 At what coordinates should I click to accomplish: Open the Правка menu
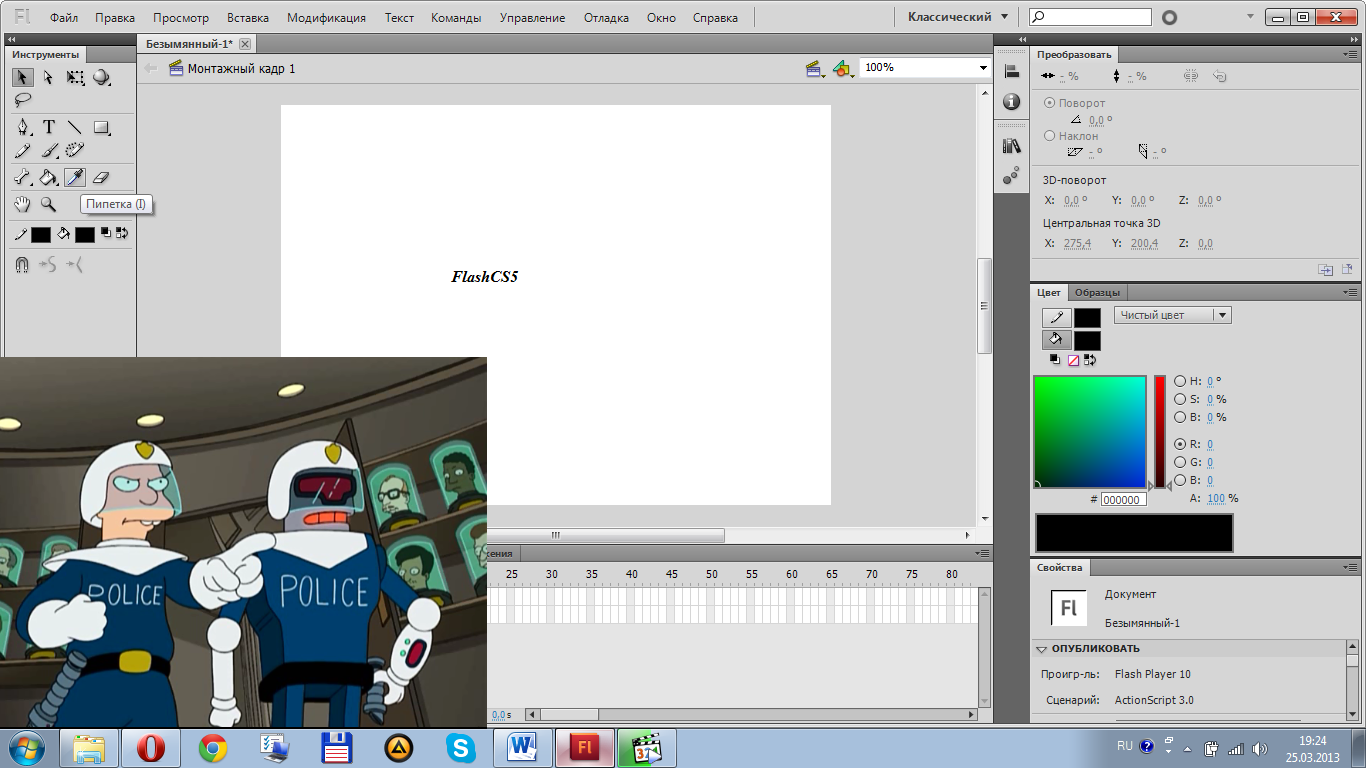click(x=115, y=18)
